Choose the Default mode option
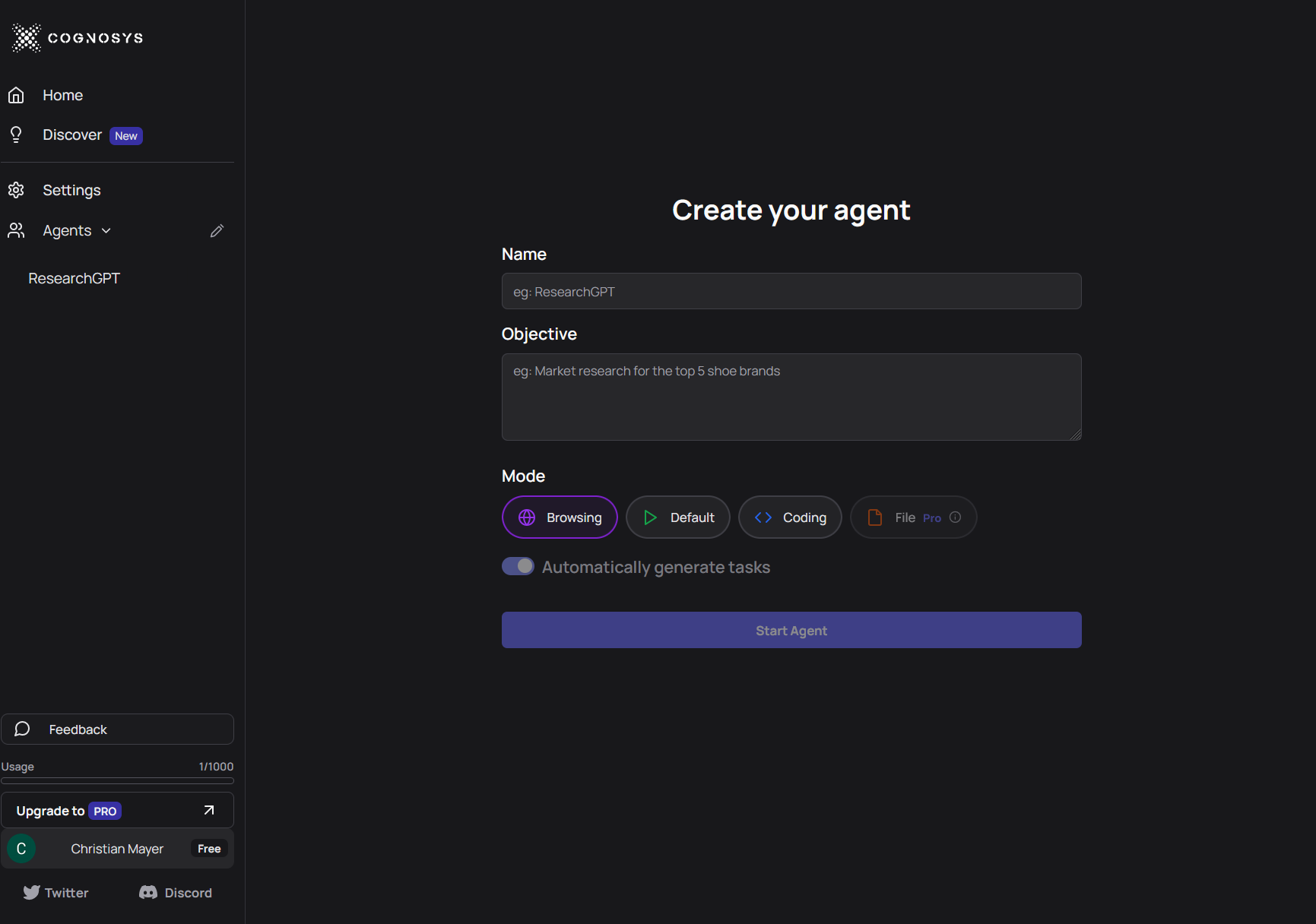1316x924 pixels. (677, 517)
